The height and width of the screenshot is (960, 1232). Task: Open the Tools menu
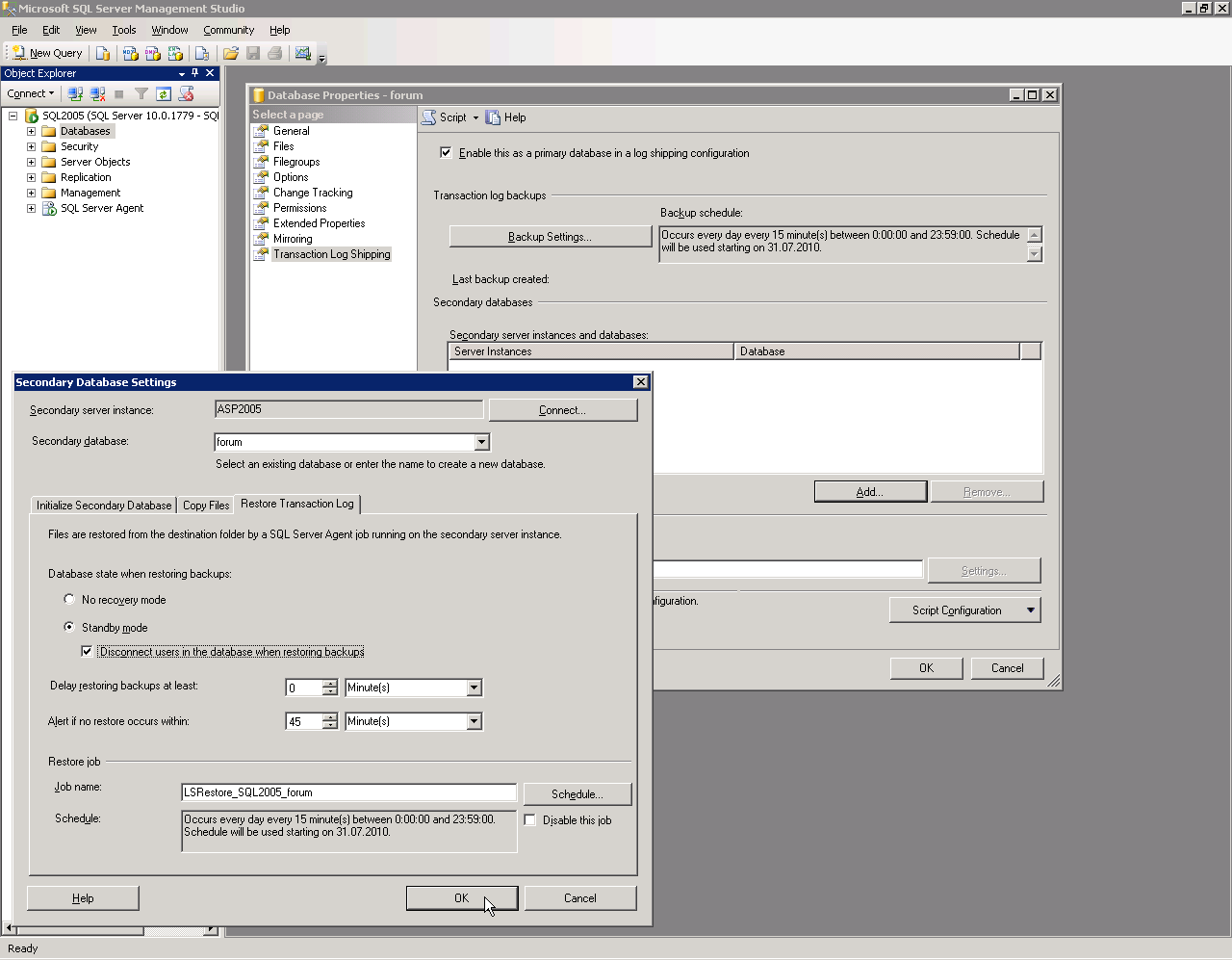click(x=124, y=30)
